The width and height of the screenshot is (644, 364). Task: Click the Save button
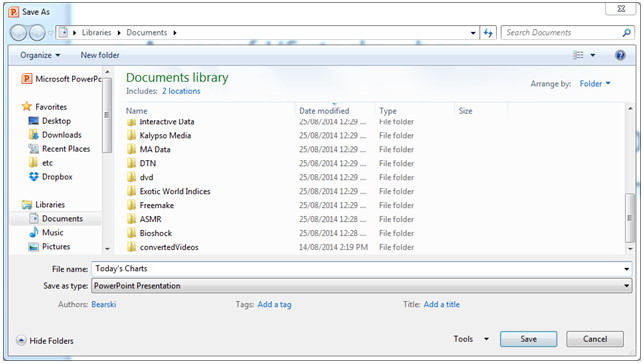coord(529,339)
